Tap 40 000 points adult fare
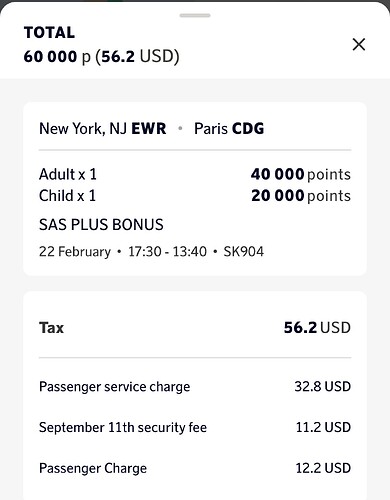This screenshot has width=390, height=500. [x=301, y=174]
